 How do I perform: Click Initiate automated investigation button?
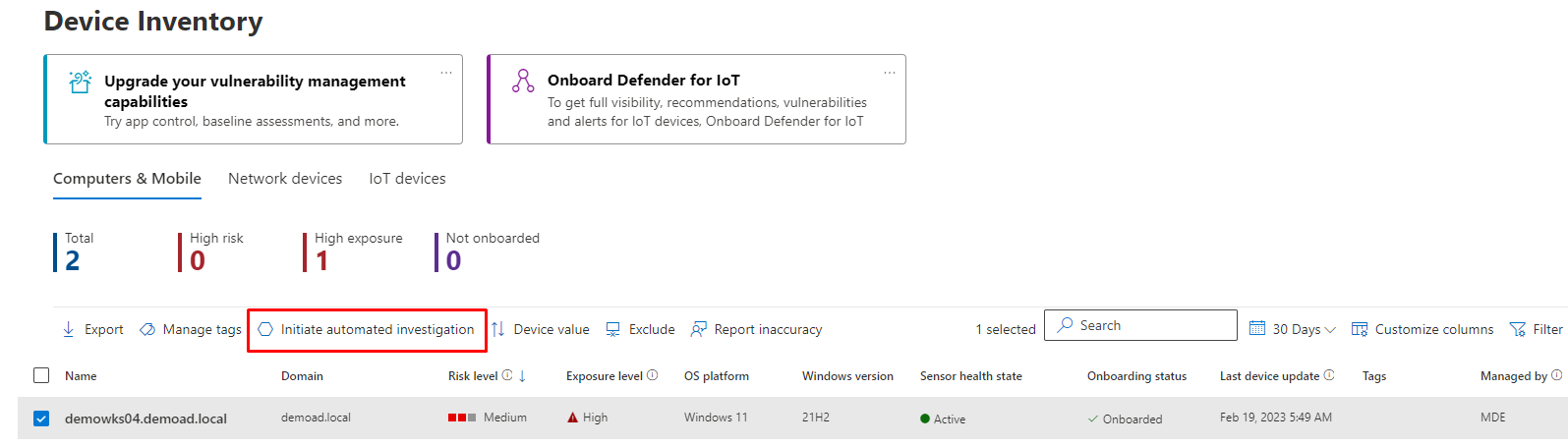[367, 330]
